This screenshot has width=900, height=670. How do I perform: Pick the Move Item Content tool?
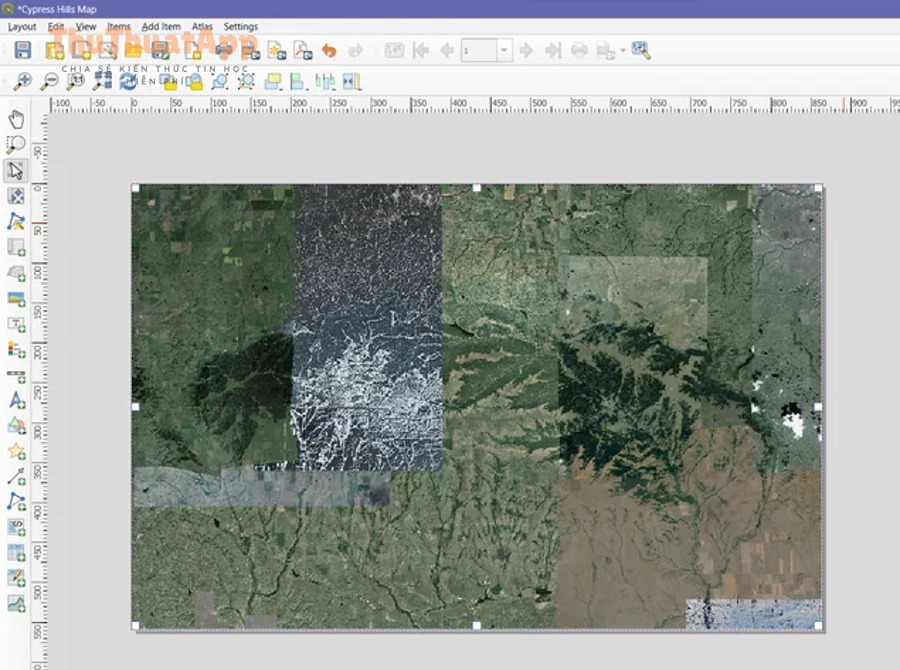16,196
